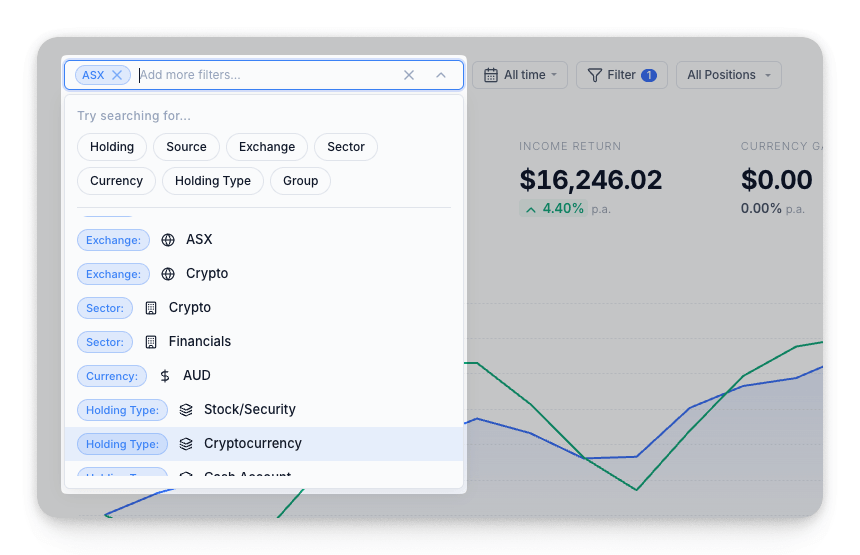The image size is (860, 555).
Task: Click globe icon next to ASX
Action: (168, 240)
